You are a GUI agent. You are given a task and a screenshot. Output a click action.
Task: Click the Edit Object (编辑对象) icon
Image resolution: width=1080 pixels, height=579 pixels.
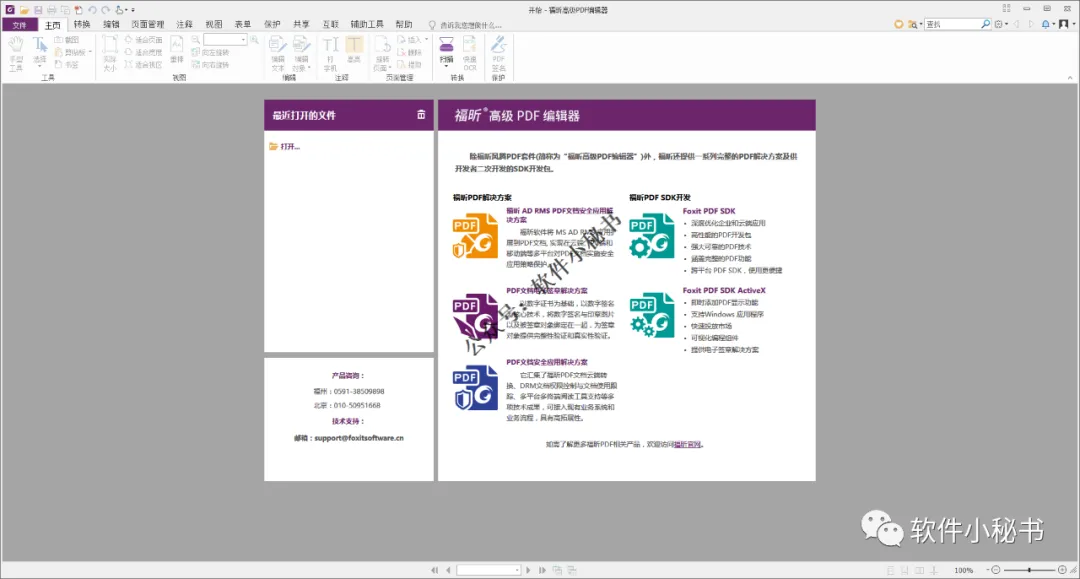tap(301, 54)
